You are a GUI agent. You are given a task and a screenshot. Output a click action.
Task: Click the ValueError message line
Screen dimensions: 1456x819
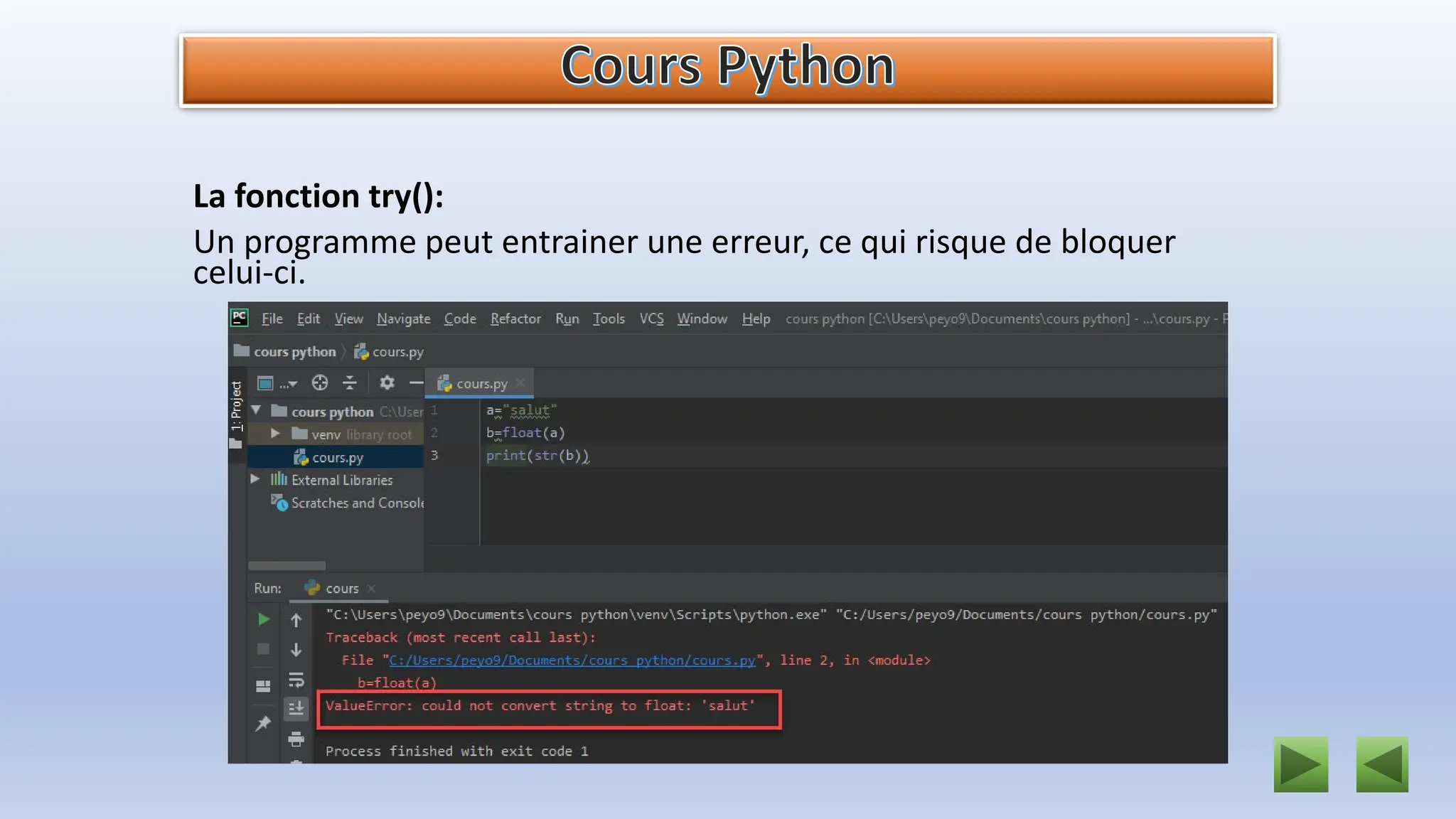point(540,706)
